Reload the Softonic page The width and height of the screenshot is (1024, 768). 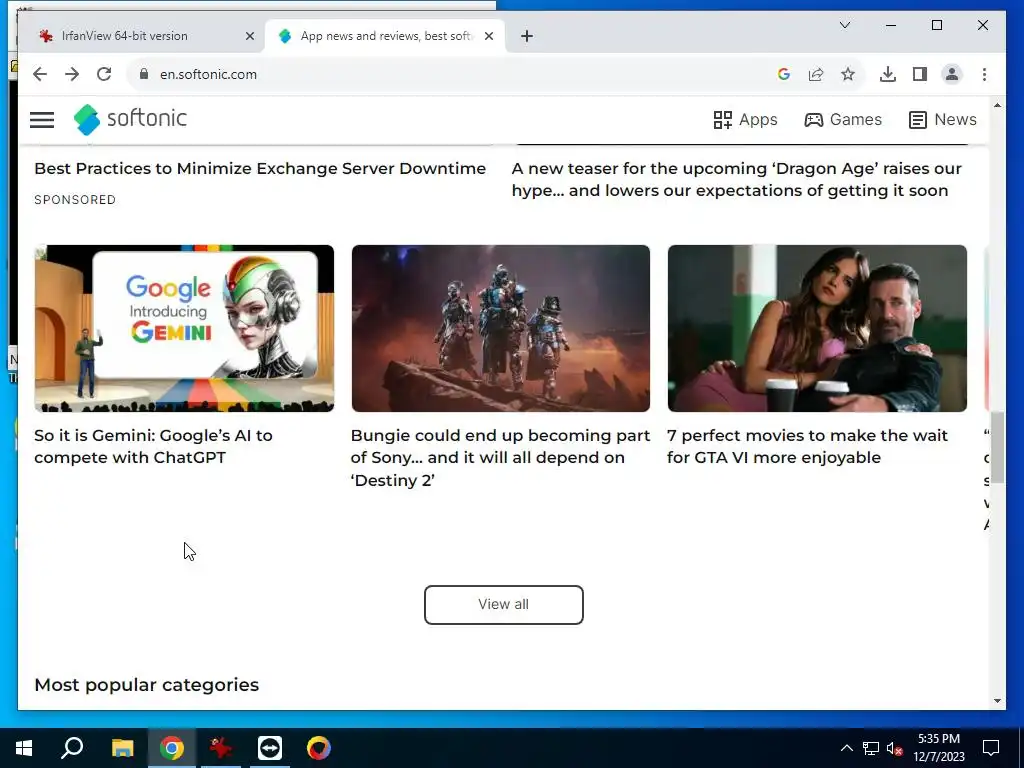[x=104, y=74]
